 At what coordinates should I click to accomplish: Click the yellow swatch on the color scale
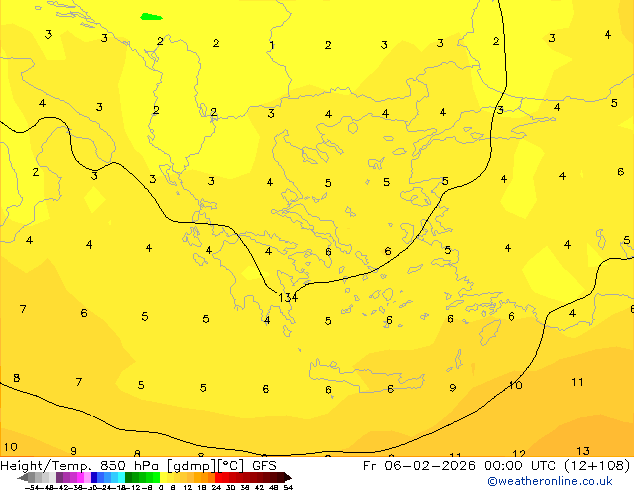coord(163,477)
